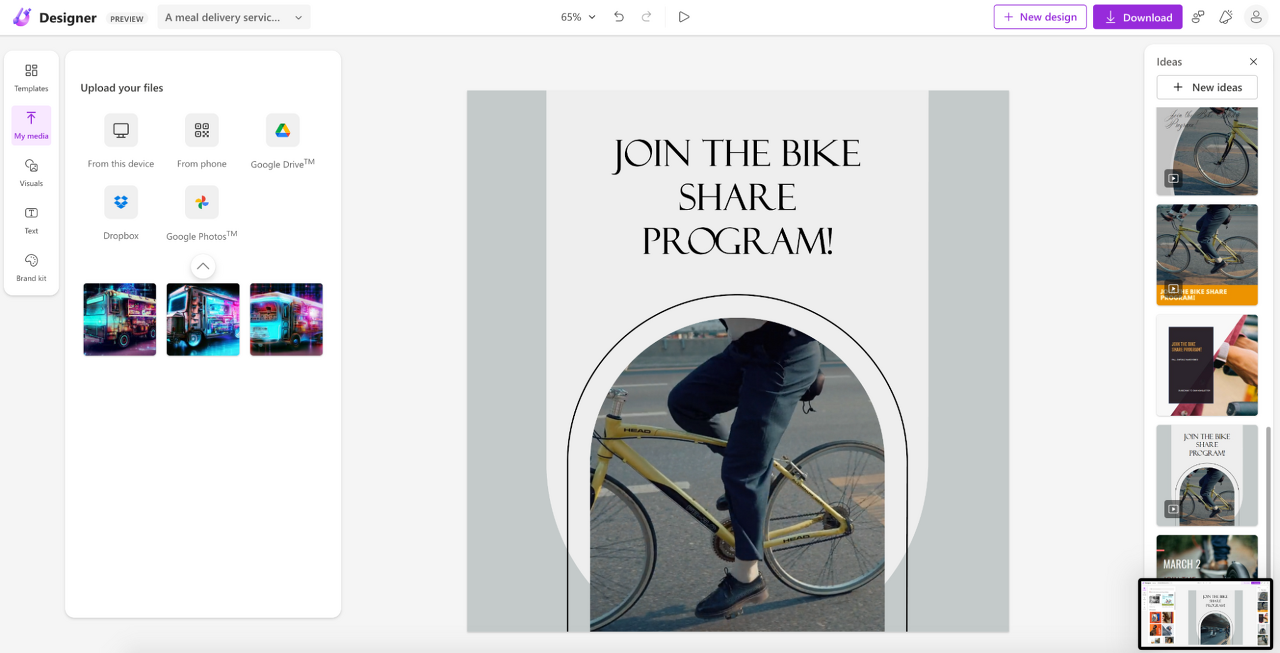Choose Google Drive upload icon
Viewport: 1280px width, 653px height.
[283, 130]
